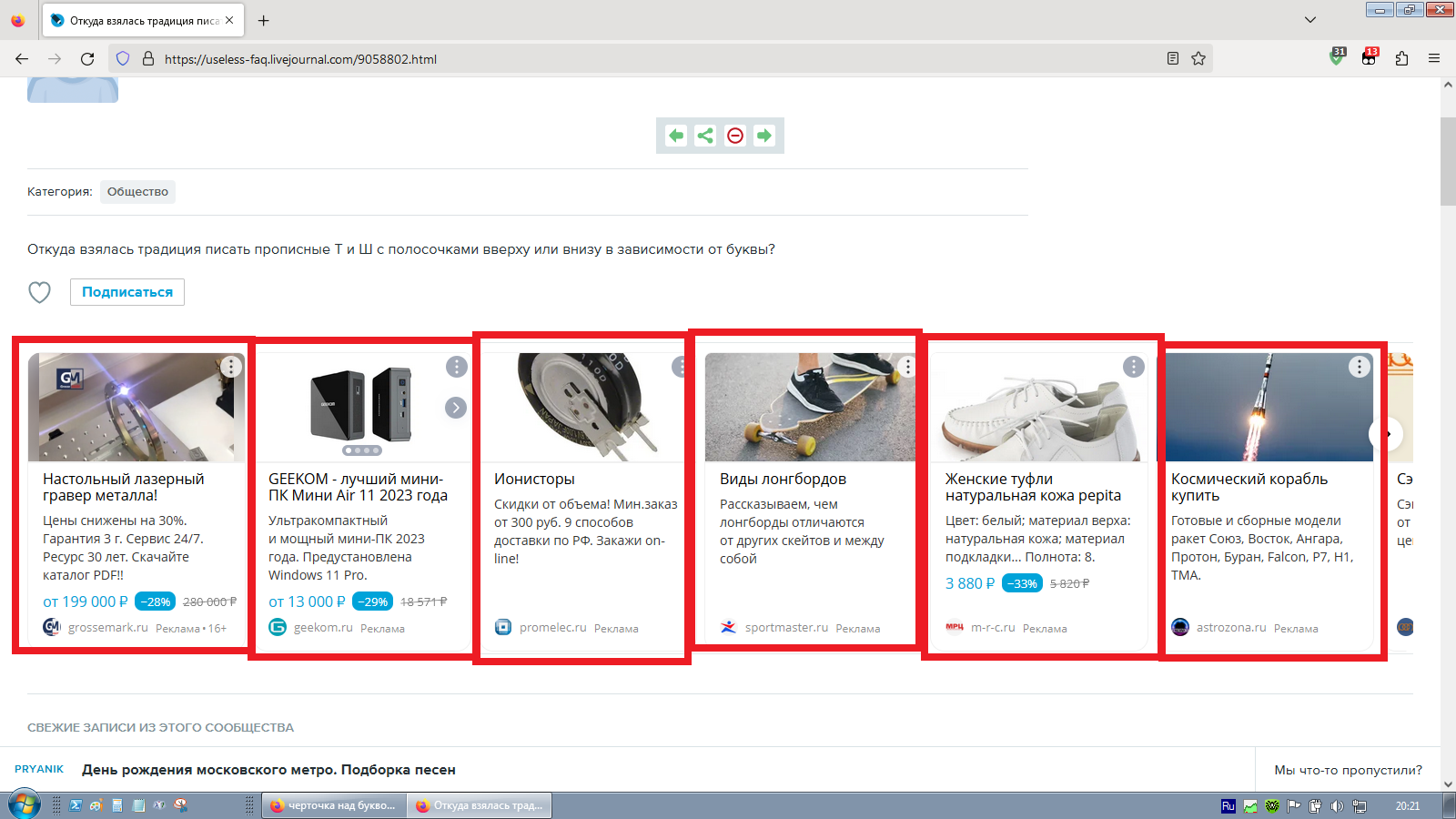Toggle the heart like on the post
This screenshot has width=1456, height=819.
tap(40, 292)
